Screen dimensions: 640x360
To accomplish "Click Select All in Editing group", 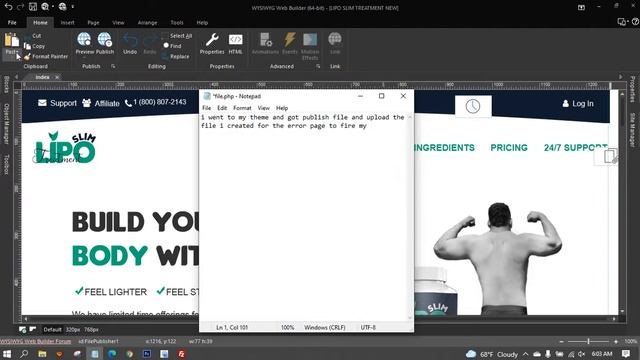I will 177,36.
